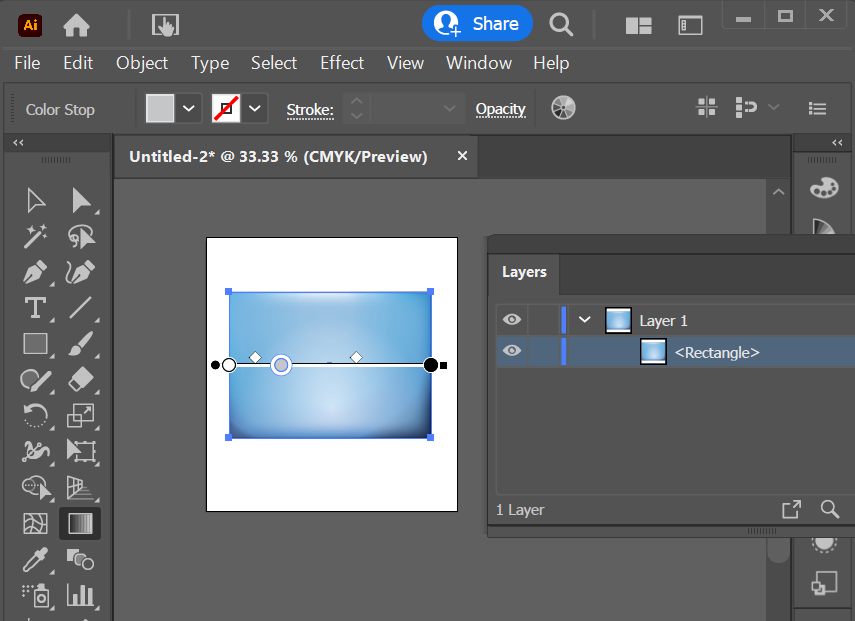
Task: Grab the Eyedropper tool
Action: (x=35, y=559)
